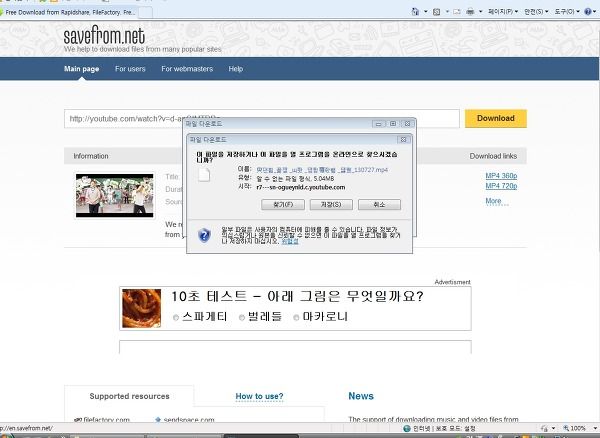Click the Print toolbar icon
This screenshot has height=438, width=600.
tap(470, 12)
